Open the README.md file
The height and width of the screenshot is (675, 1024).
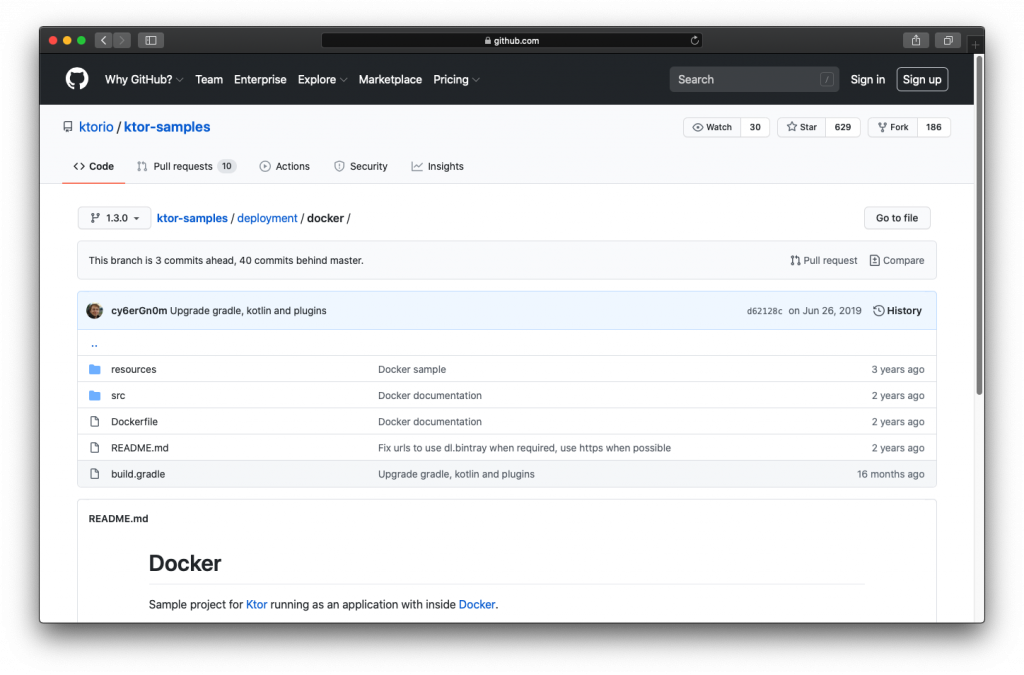[140, 448]
